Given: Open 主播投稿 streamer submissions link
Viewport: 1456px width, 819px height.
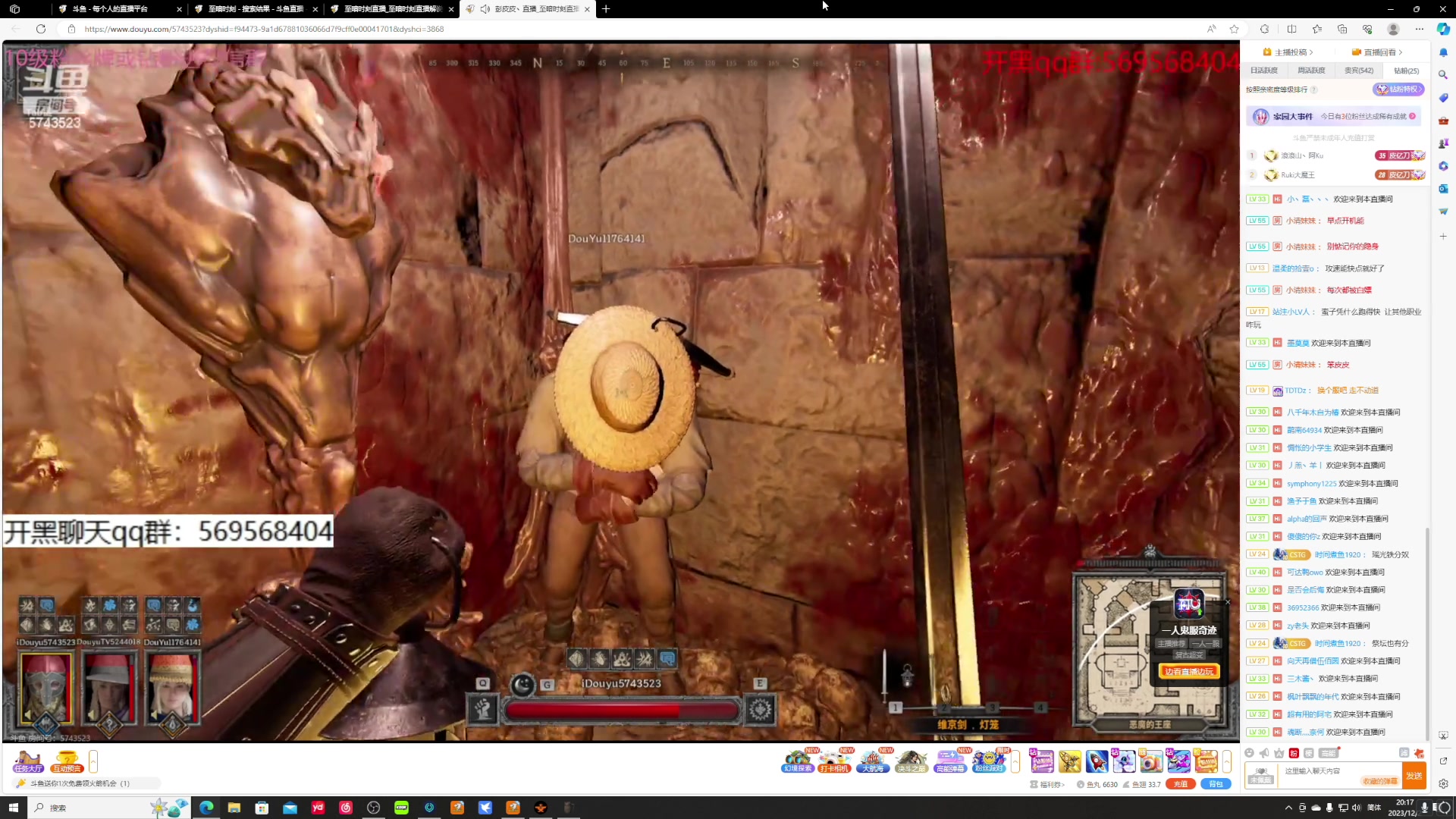Looking at the screenshot, I should click(1288, 52).
